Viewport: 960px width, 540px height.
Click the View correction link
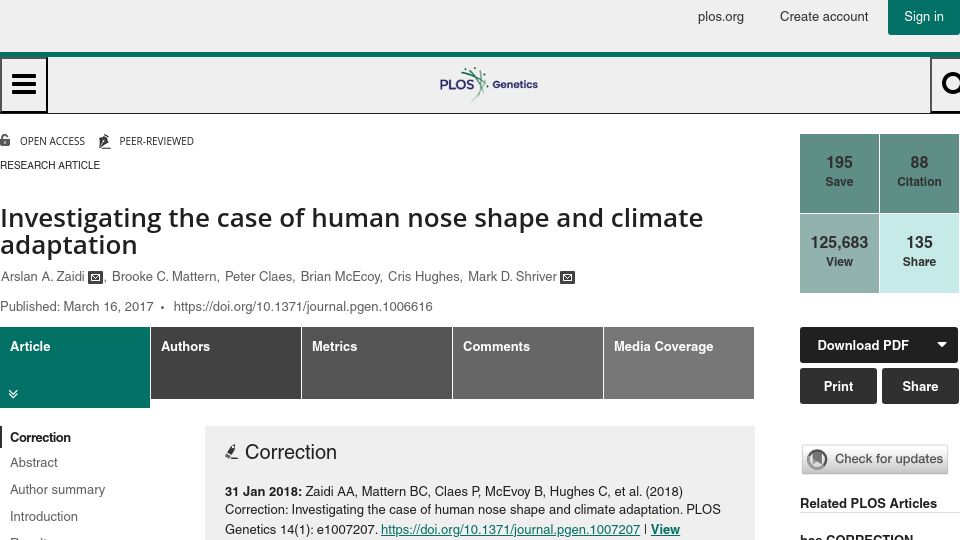[666, 530]
